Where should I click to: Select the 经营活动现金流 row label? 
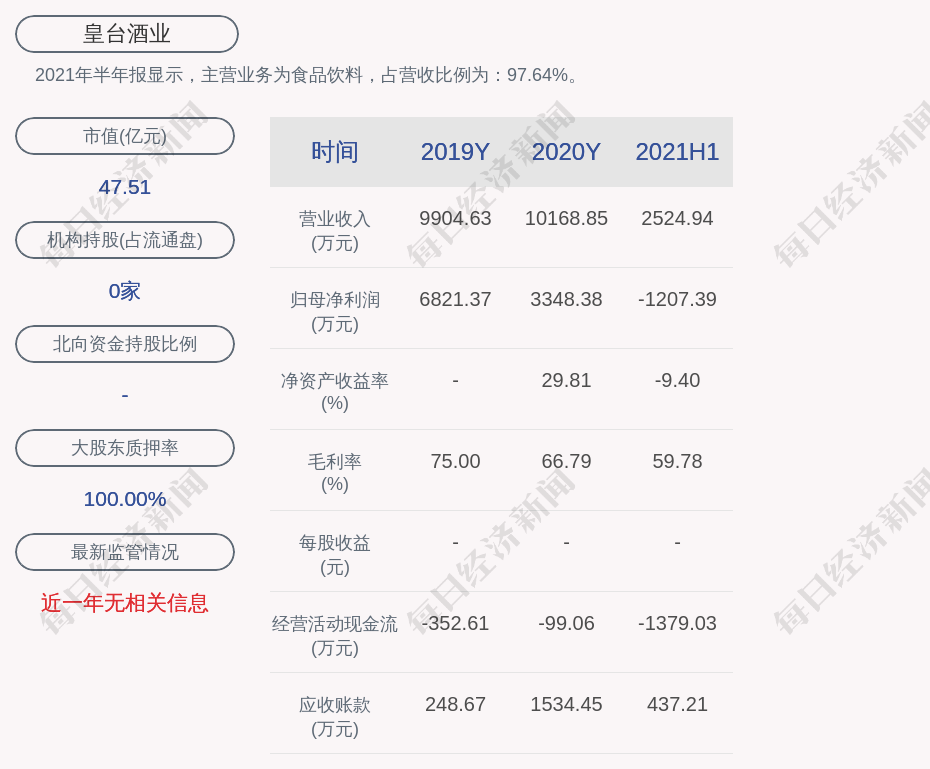335,636
